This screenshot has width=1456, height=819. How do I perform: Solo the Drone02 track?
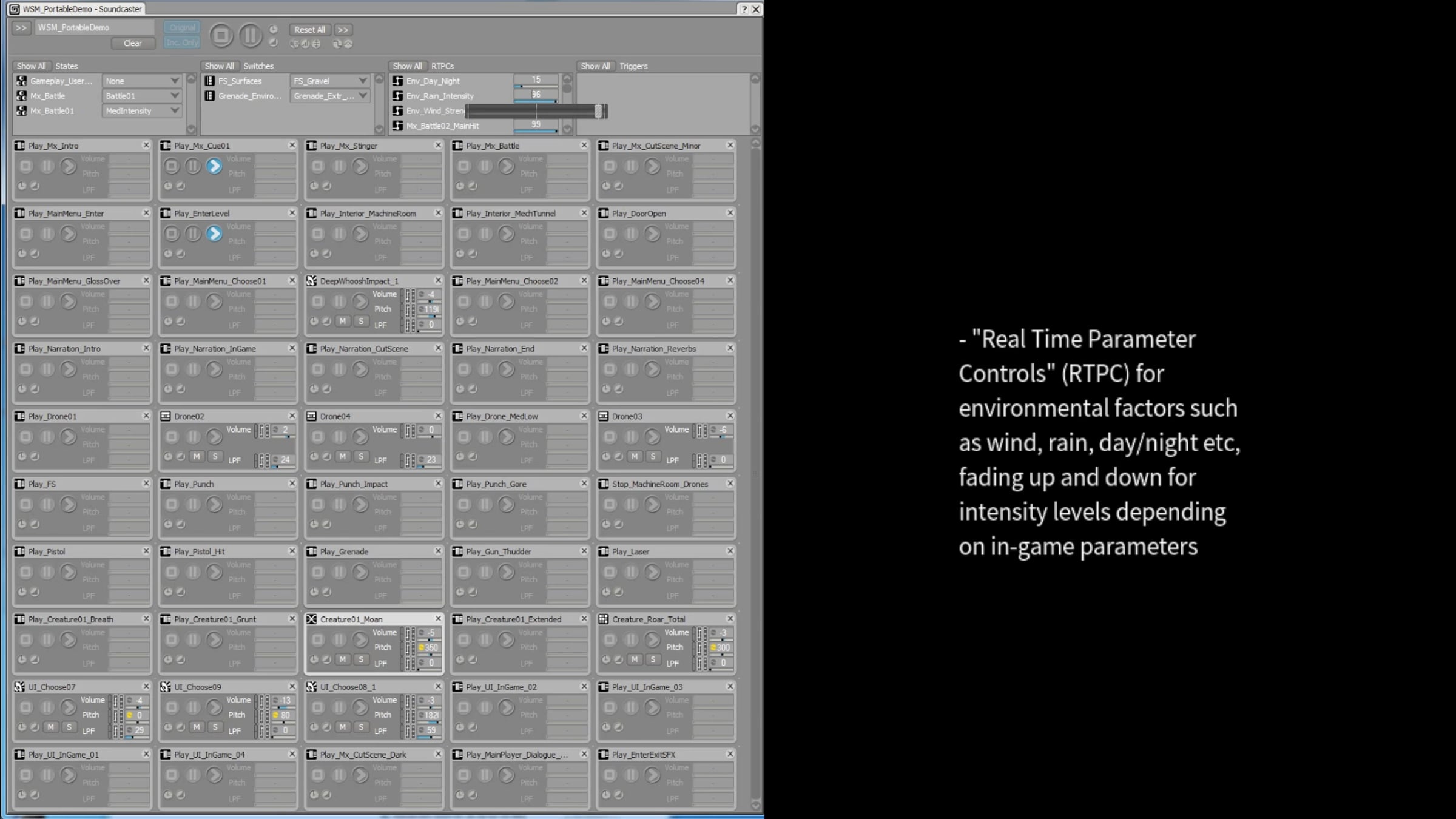pyautogui.click(x=215, y=456)
